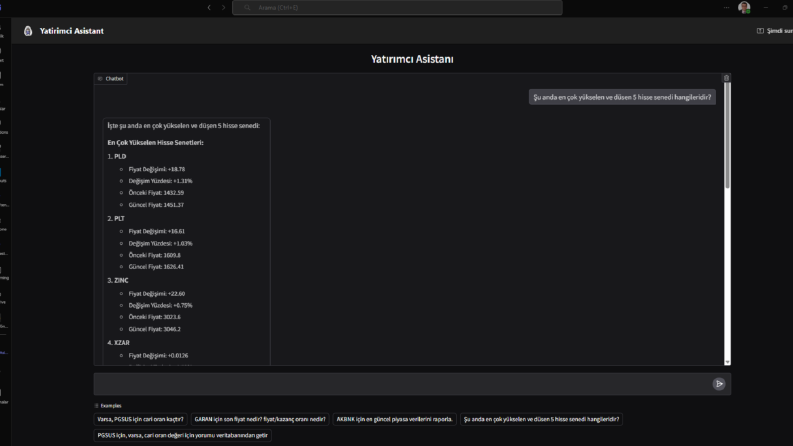793x446 pixels.
Task: Select example 'Varsa, PGSUS için cari oran kaçtır?'
Action: (141, 419)
